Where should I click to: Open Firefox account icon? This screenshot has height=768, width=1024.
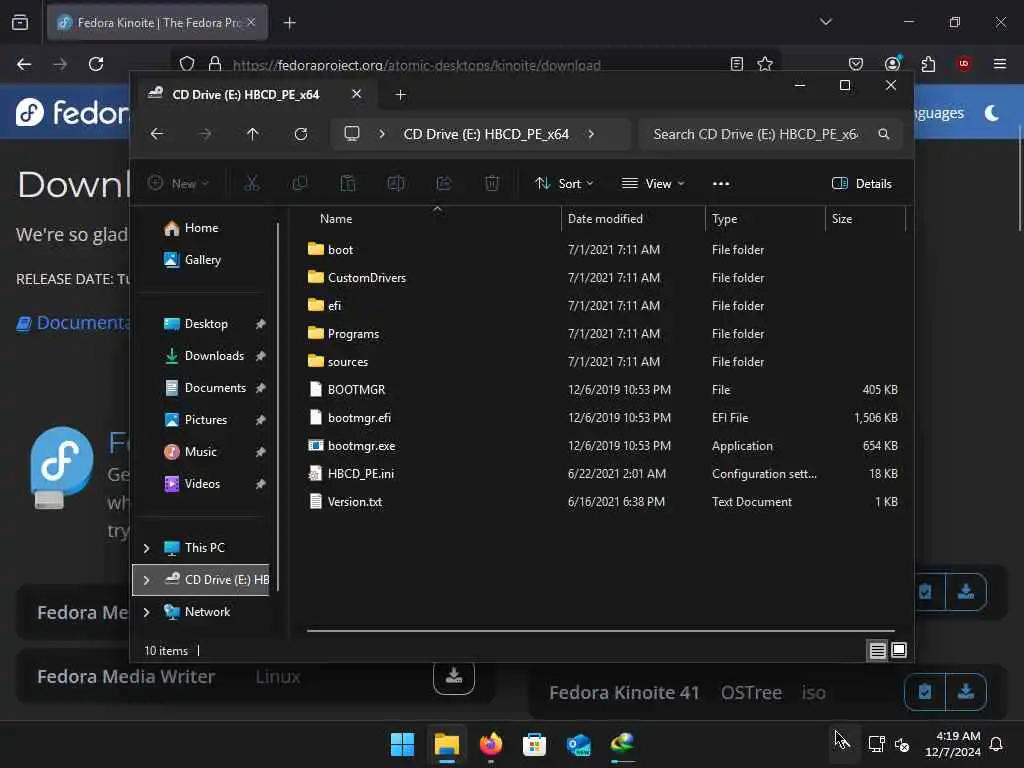point(893,63)
